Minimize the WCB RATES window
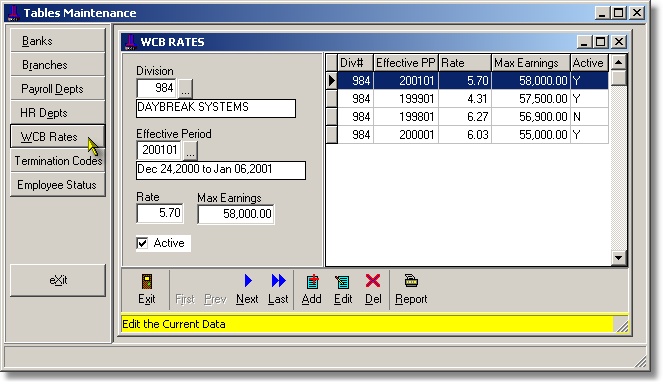The image size is (663, 384). [584, 42]
